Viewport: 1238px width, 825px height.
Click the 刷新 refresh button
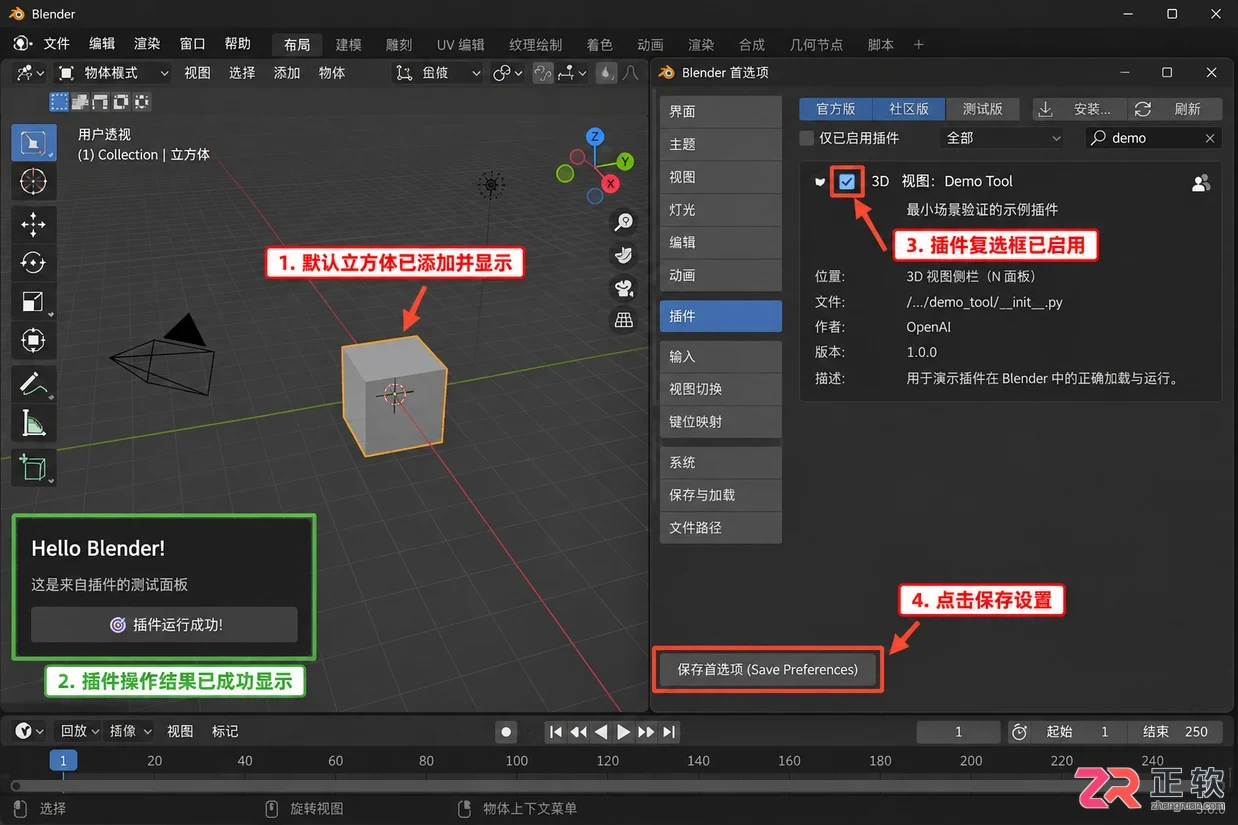pyautogui.click(x=1177, y=109)
